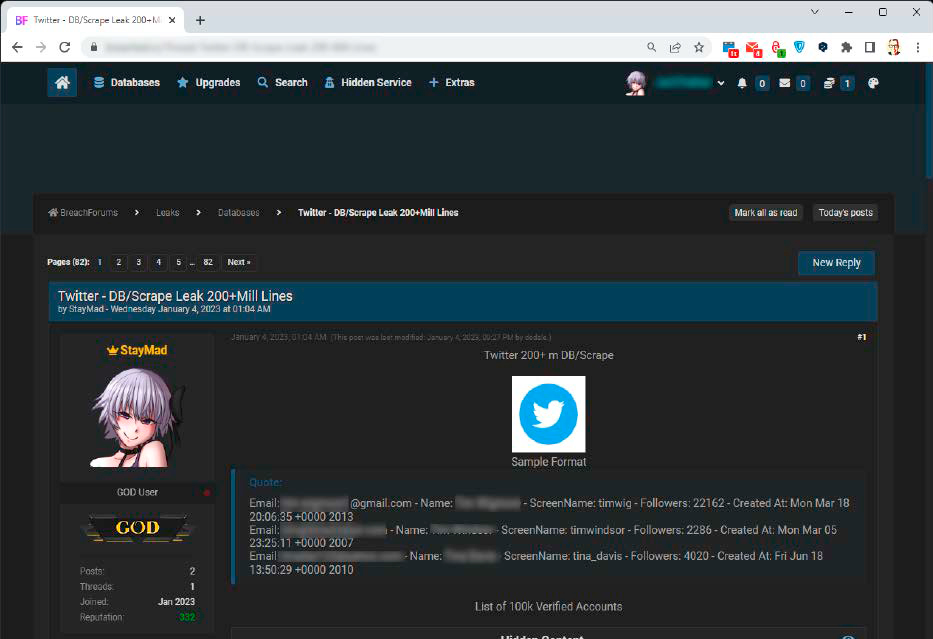Go to page 2 of thread
Image resolution: width=933 pixels, height=639 pixels.
118,262
